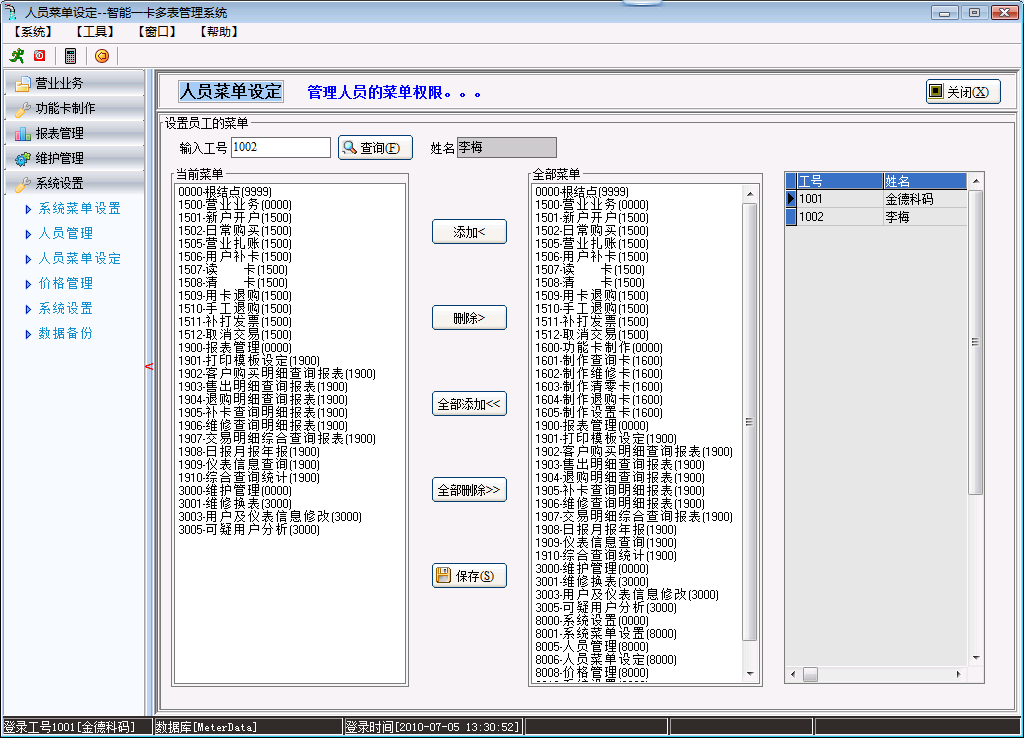
Task: Open 人员管理 in the sidebar tree
Action: [65, 233]
